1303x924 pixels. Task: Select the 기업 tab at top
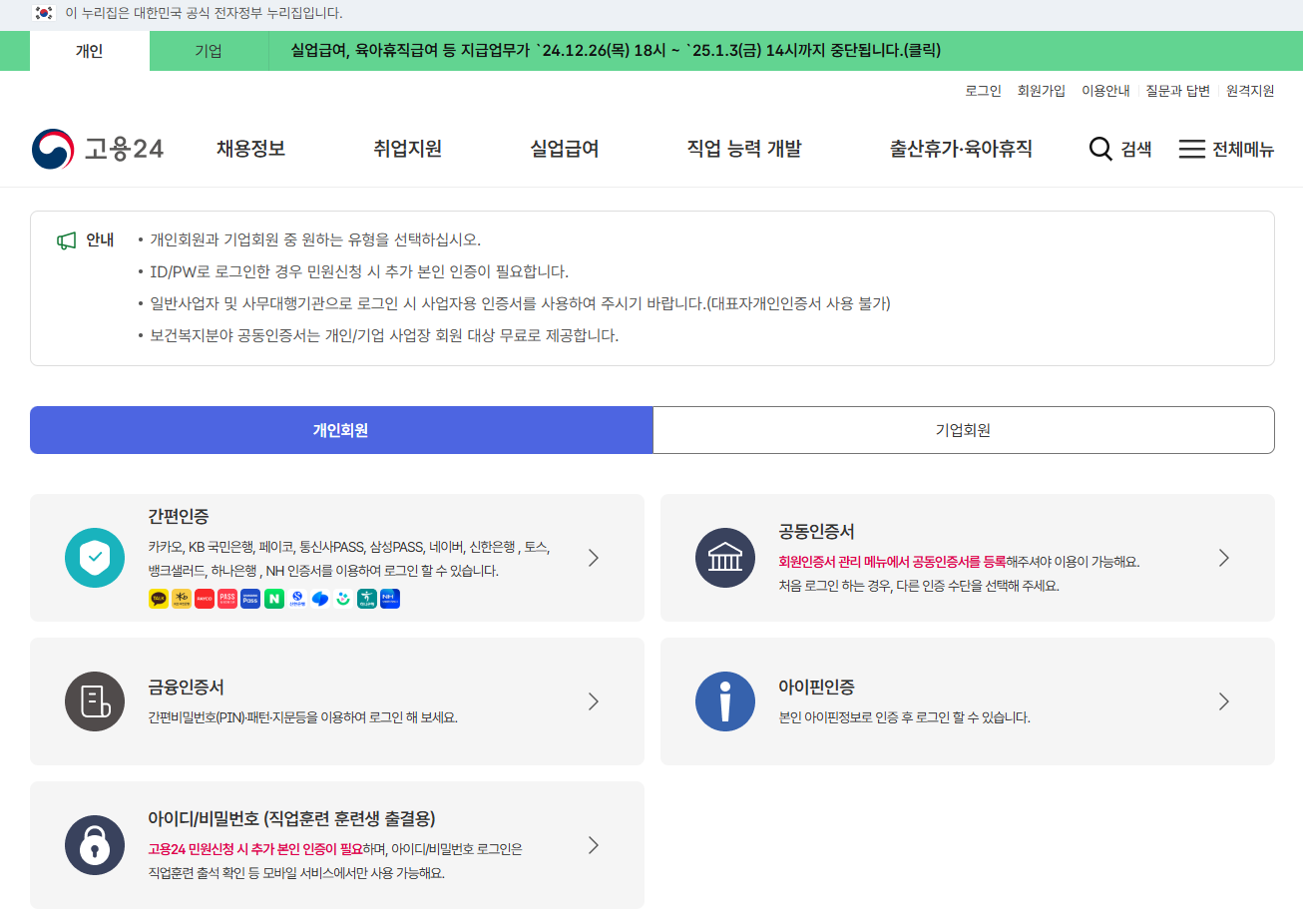point(208,50)
